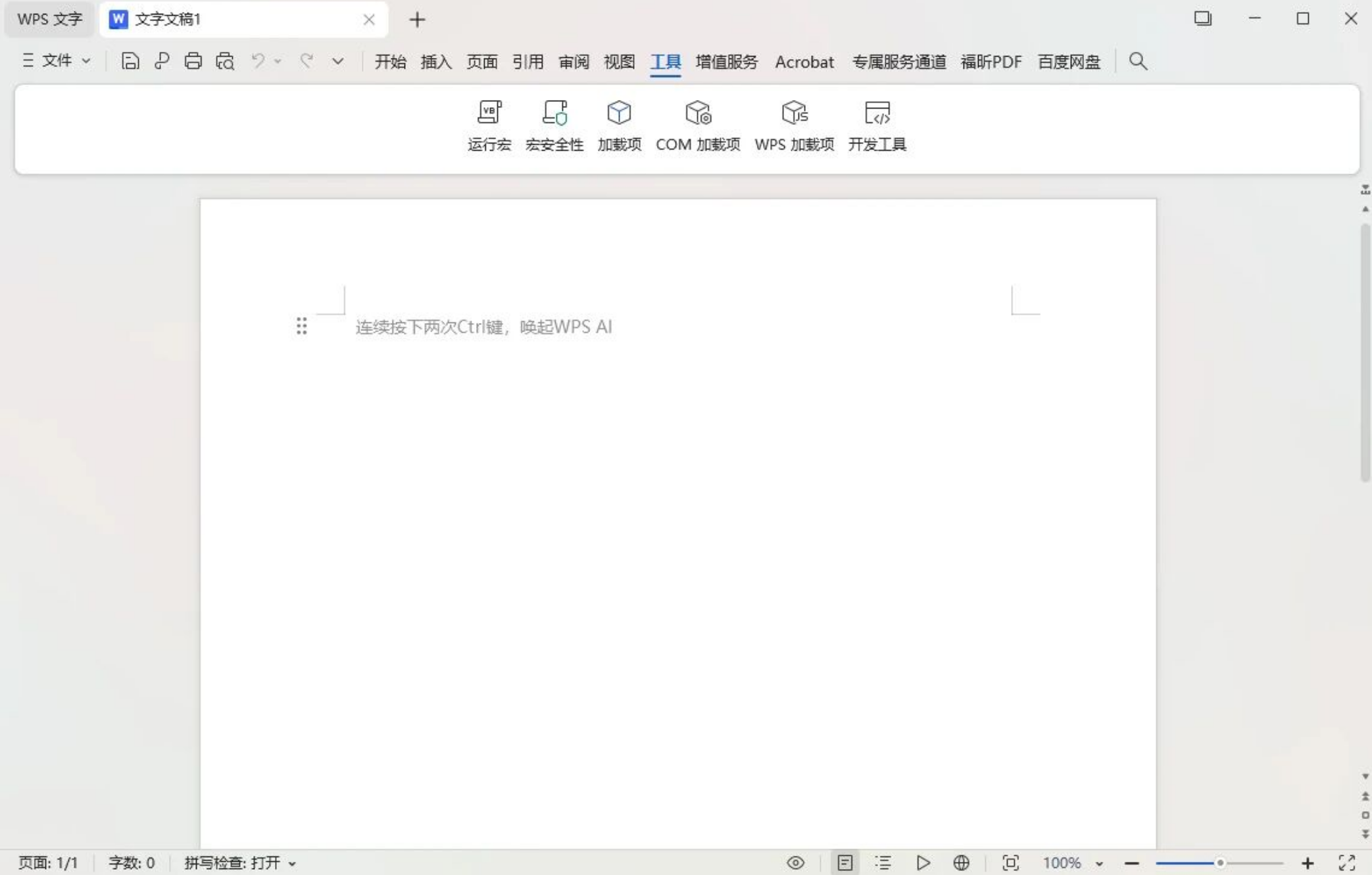
Task: Open the search magnifier tool
Action: [1138, 61]
